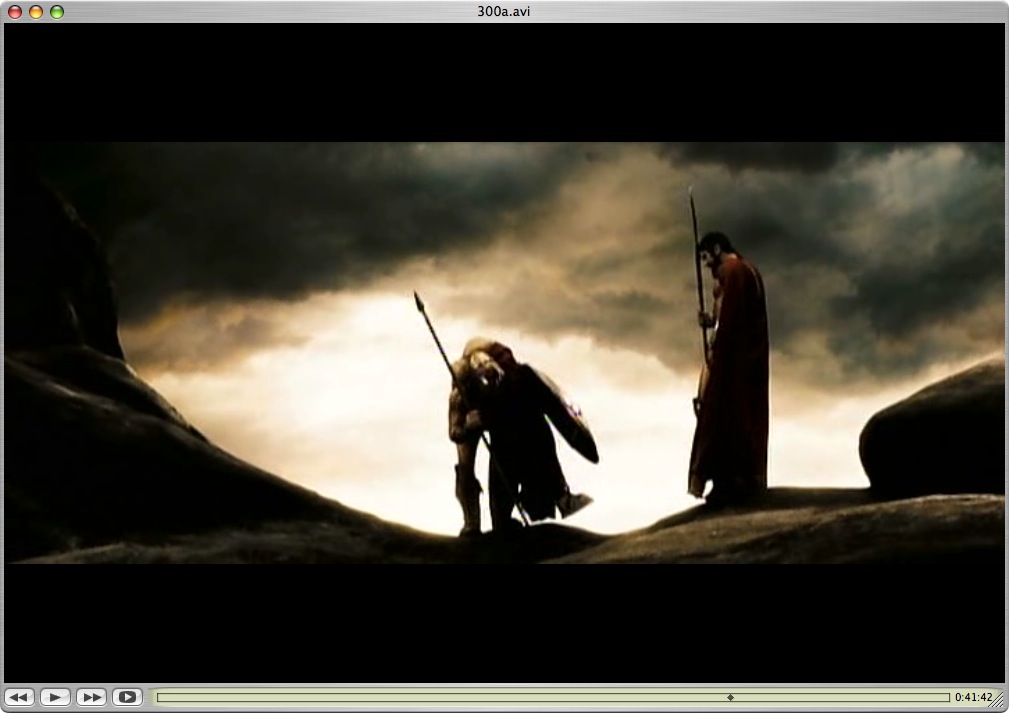Image resolution: width=1009 pixels, height=713 pixels.
Task: Click the fast-forward button
Action: click(x=91, y=697)
